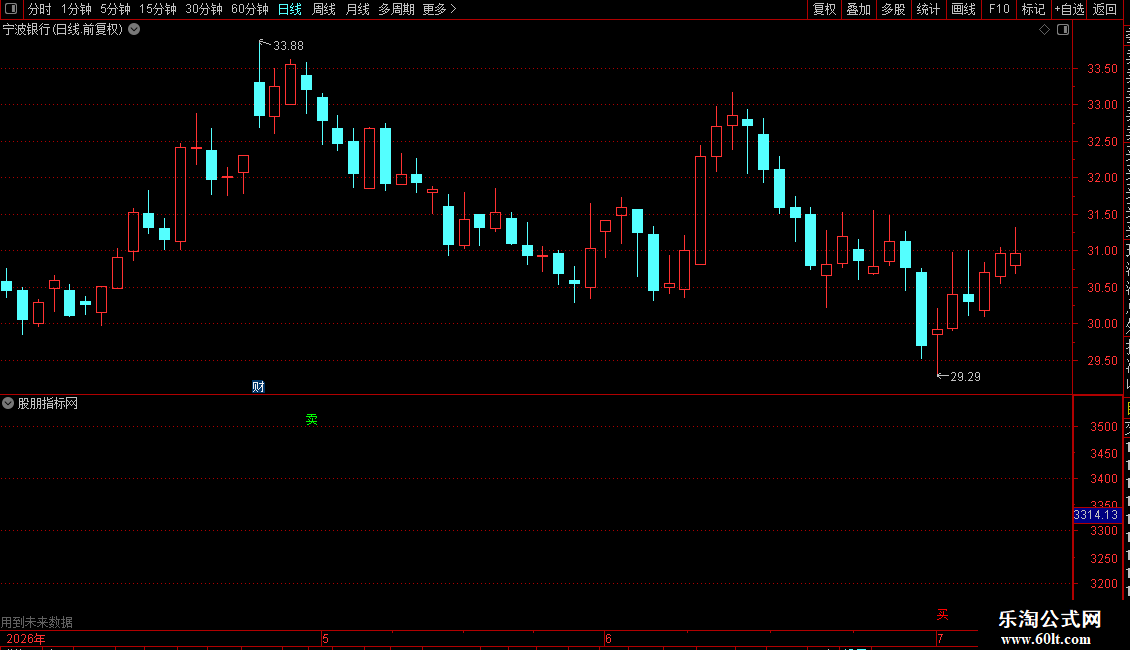Select the 30分钟 period
The width and height of the screenshot is (1130, 650).
pyautogui.click(x=204, y=9)
